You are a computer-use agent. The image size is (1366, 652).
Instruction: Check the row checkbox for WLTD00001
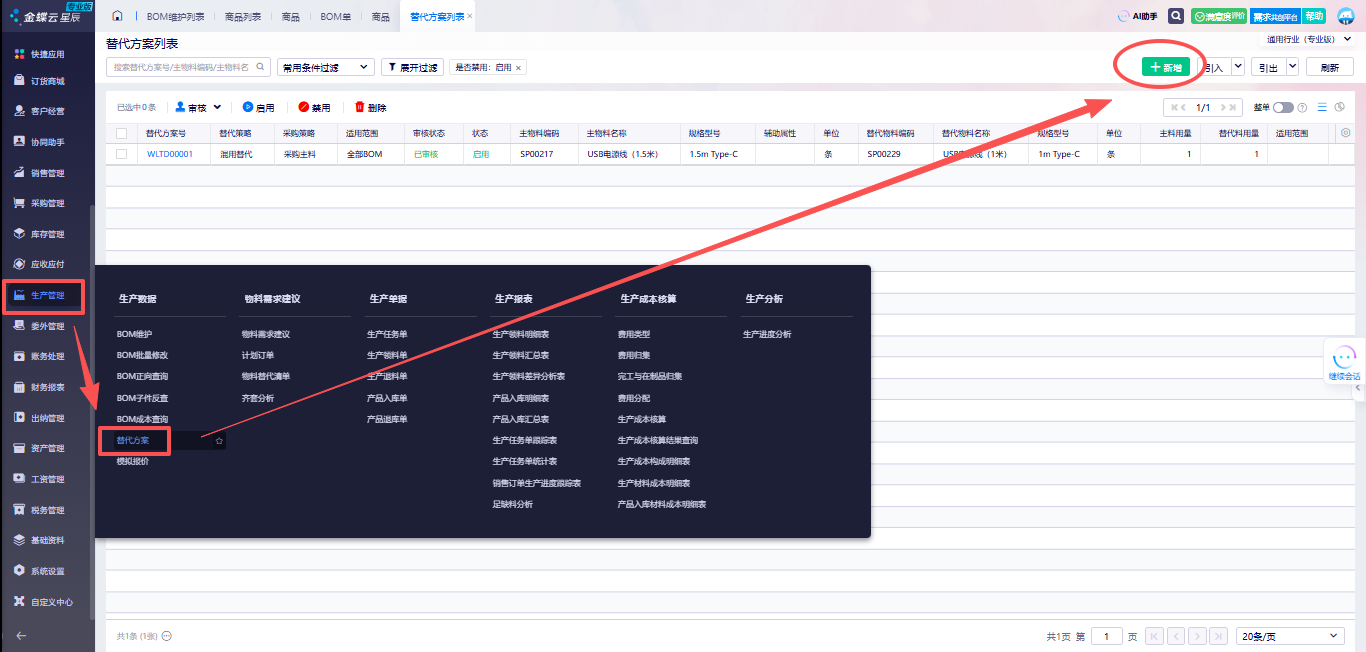[x=121, y=154]
